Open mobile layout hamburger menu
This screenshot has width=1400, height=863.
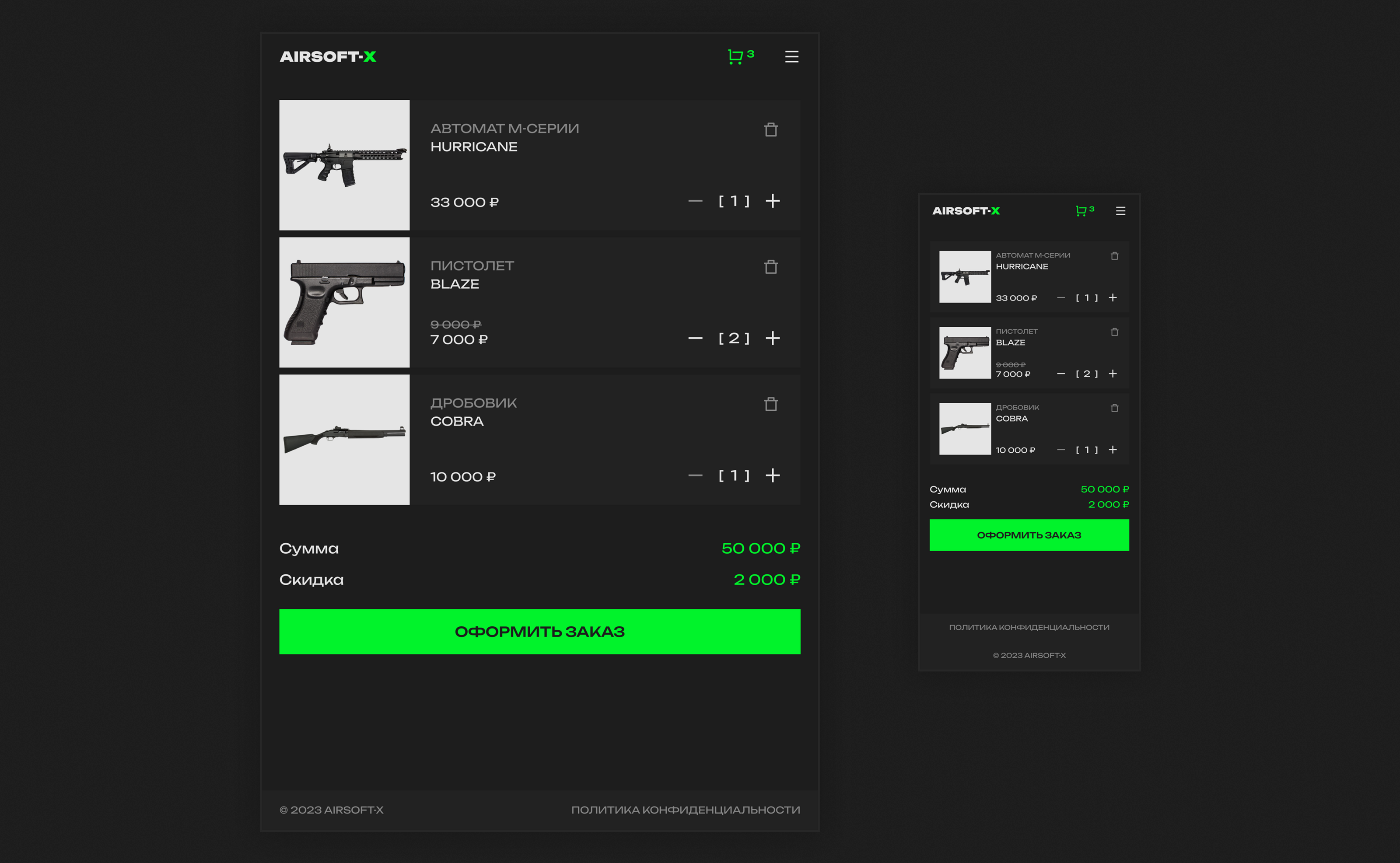coord(1120,211)
